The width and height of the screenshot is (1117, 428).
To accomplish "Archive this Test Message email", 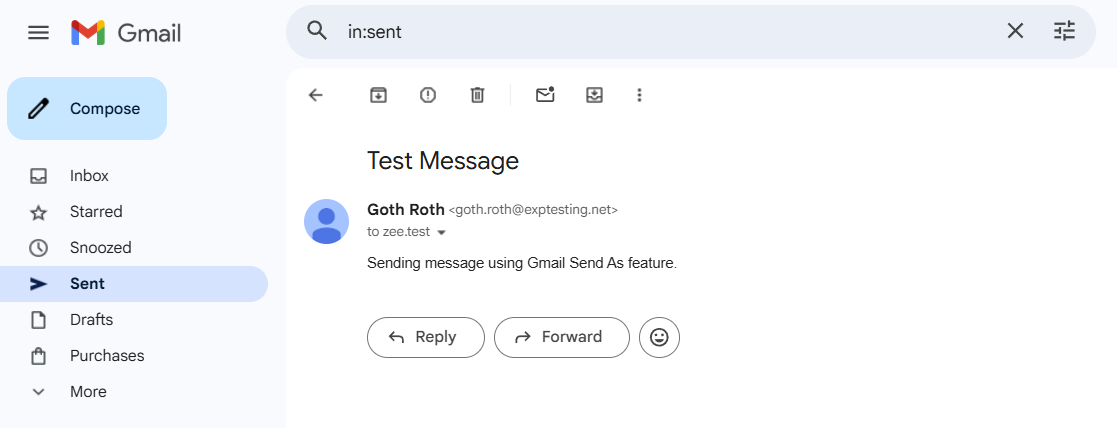I will point(378,95).
